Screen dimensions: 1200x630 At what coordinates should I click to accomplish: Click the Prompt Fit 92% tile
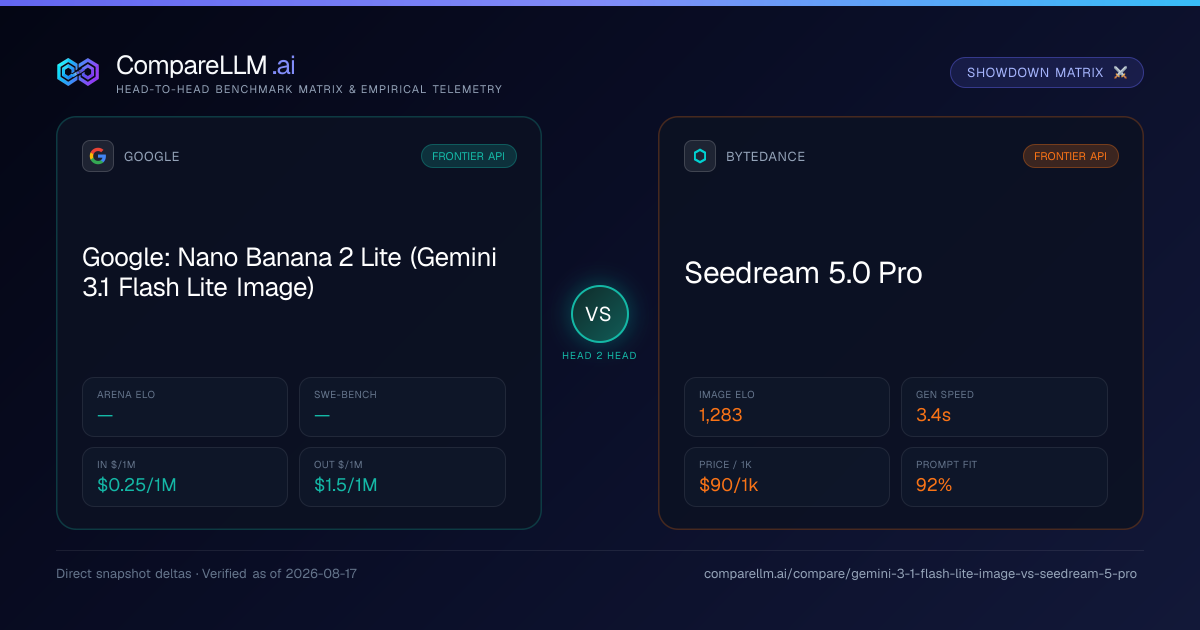pyautogui.click(x=1004, y=477)
